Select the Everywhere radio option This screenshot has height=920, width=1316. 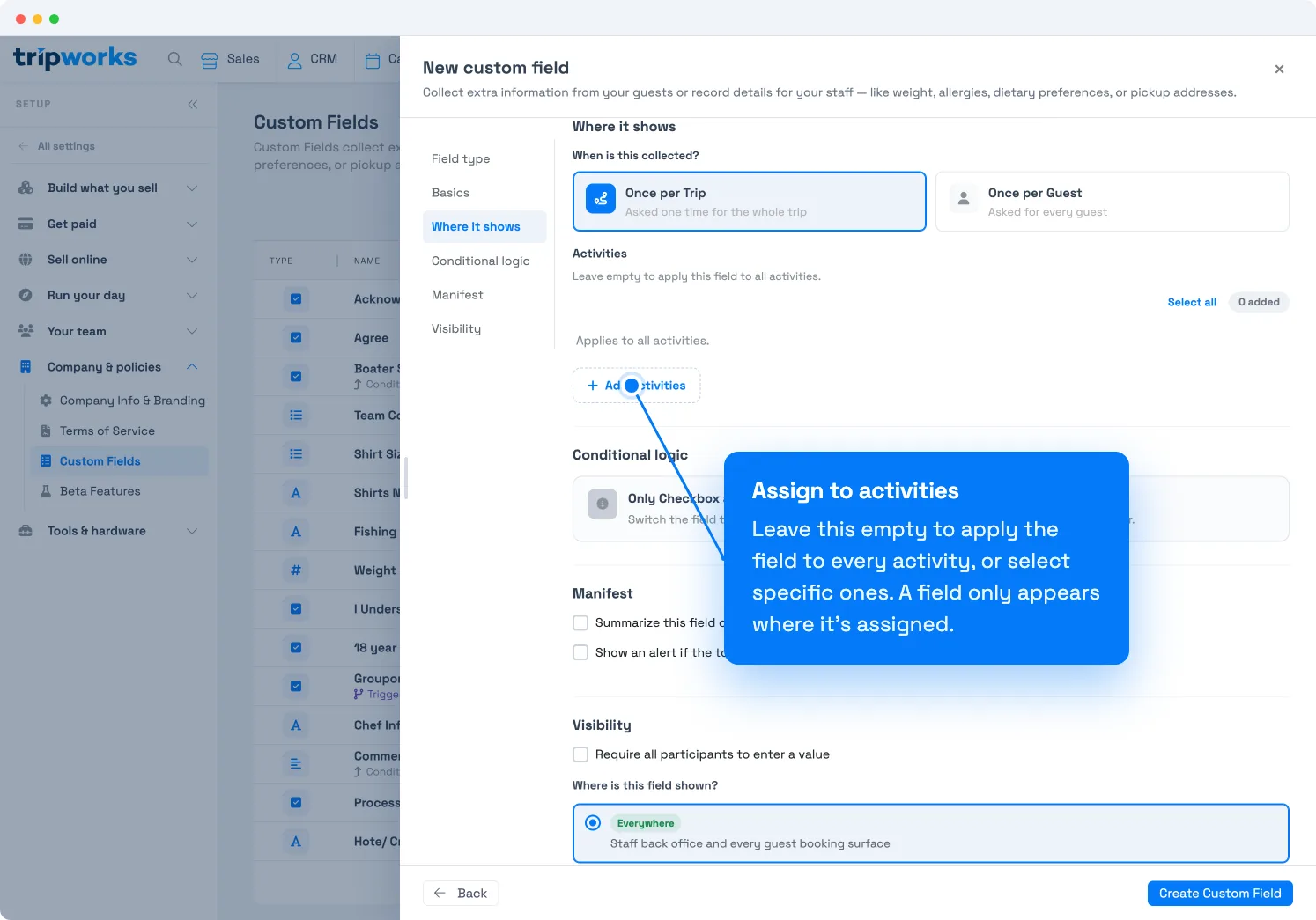coord(593,822)
